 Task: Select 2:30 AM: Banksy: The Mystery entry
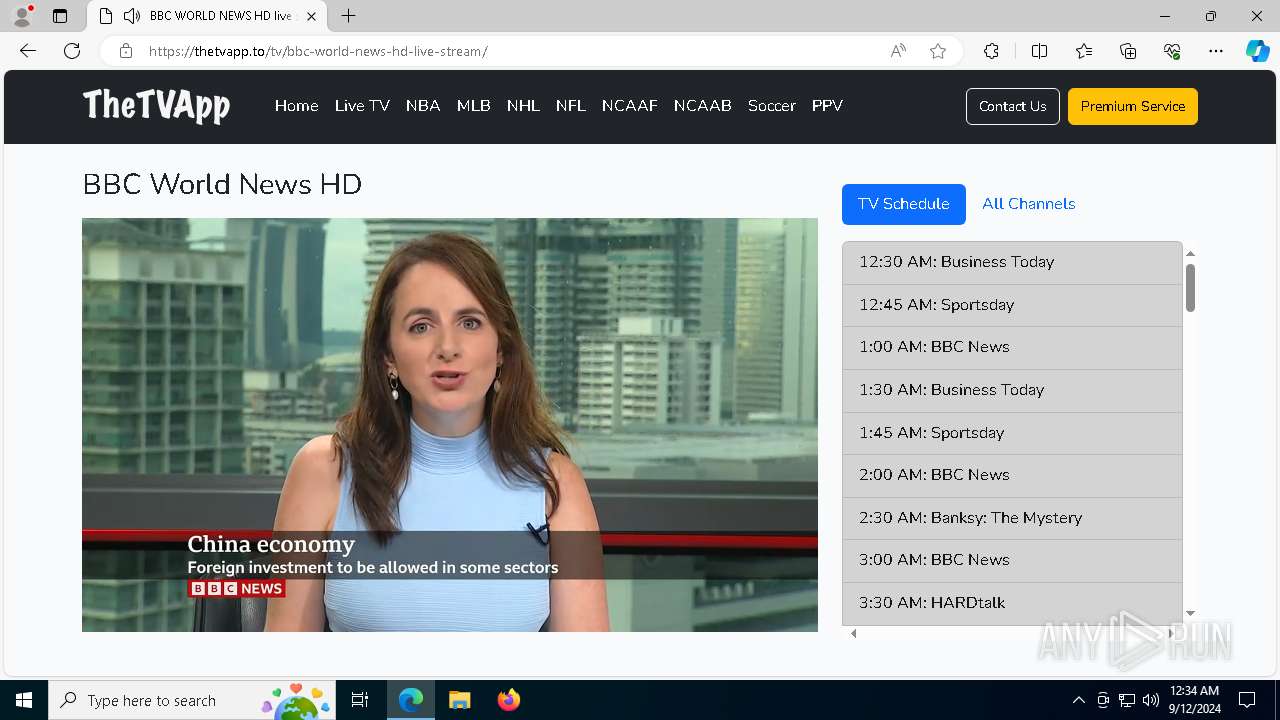pos(1012,518)
